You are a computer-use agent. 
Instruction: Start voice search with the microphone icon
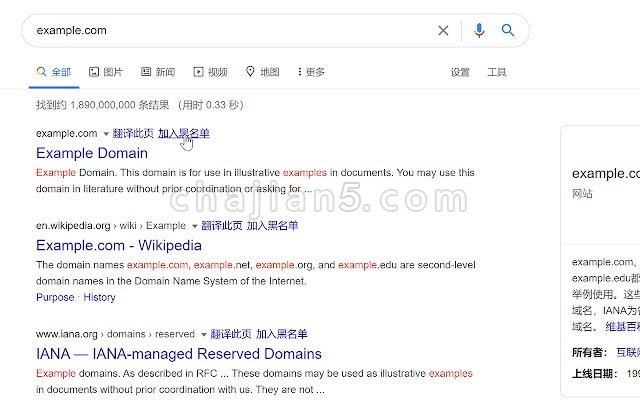[x=479, y=31]
